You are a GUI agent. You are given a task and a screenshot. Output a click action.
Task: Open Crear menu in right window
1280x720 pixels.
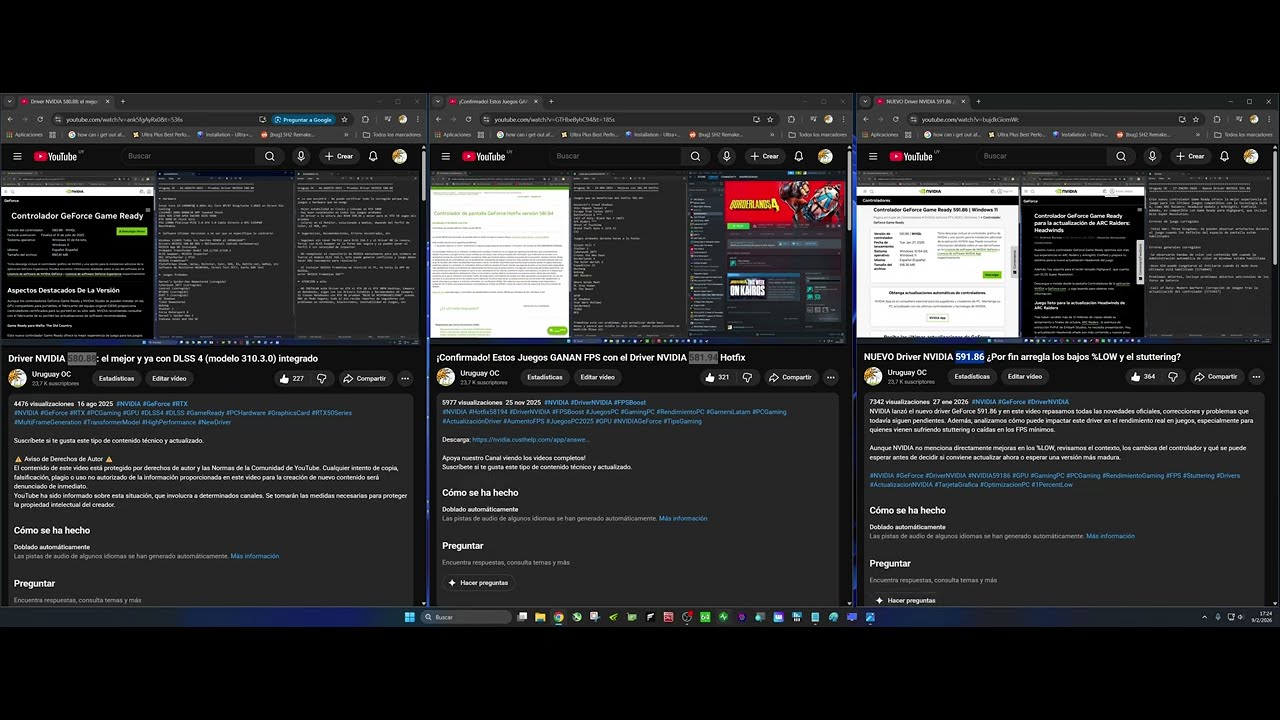click(1191, 156)
